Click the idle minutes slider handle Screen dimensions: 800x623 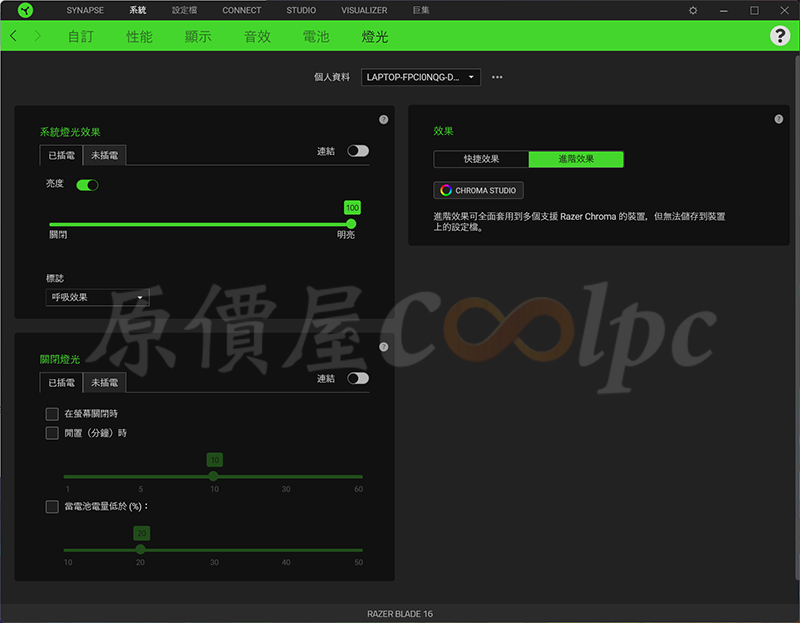pos(213,476)
